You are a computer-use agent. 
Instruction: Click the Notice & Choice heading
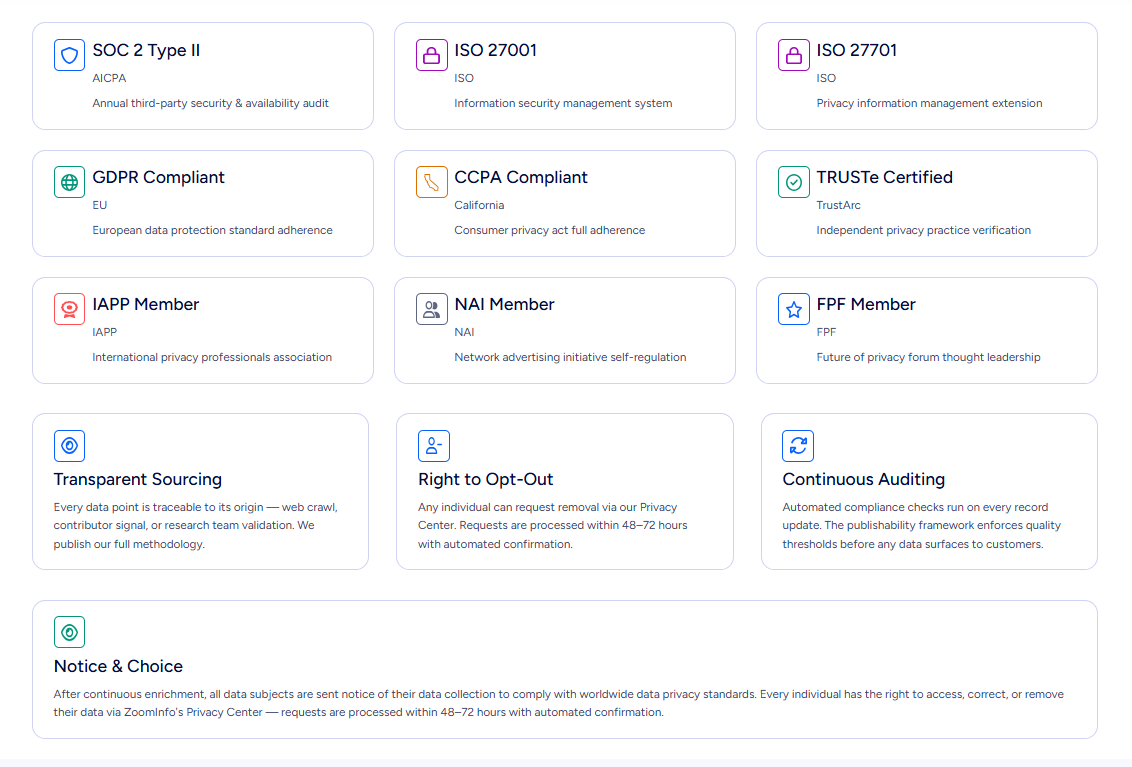pos(118,666)
